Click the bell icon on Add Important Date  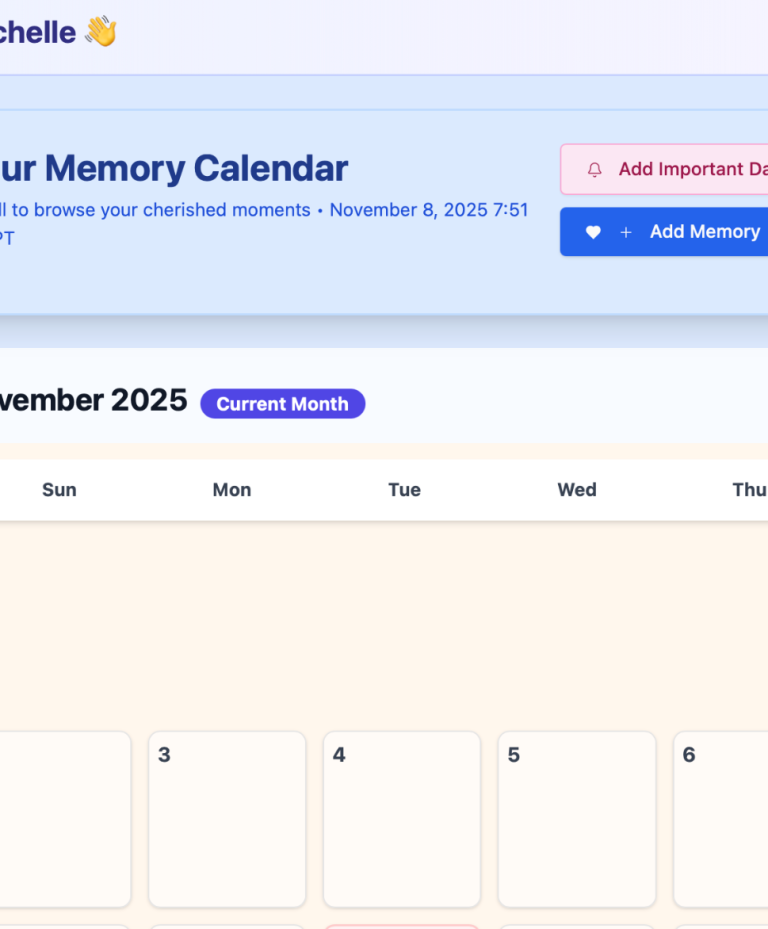point(595,170)
